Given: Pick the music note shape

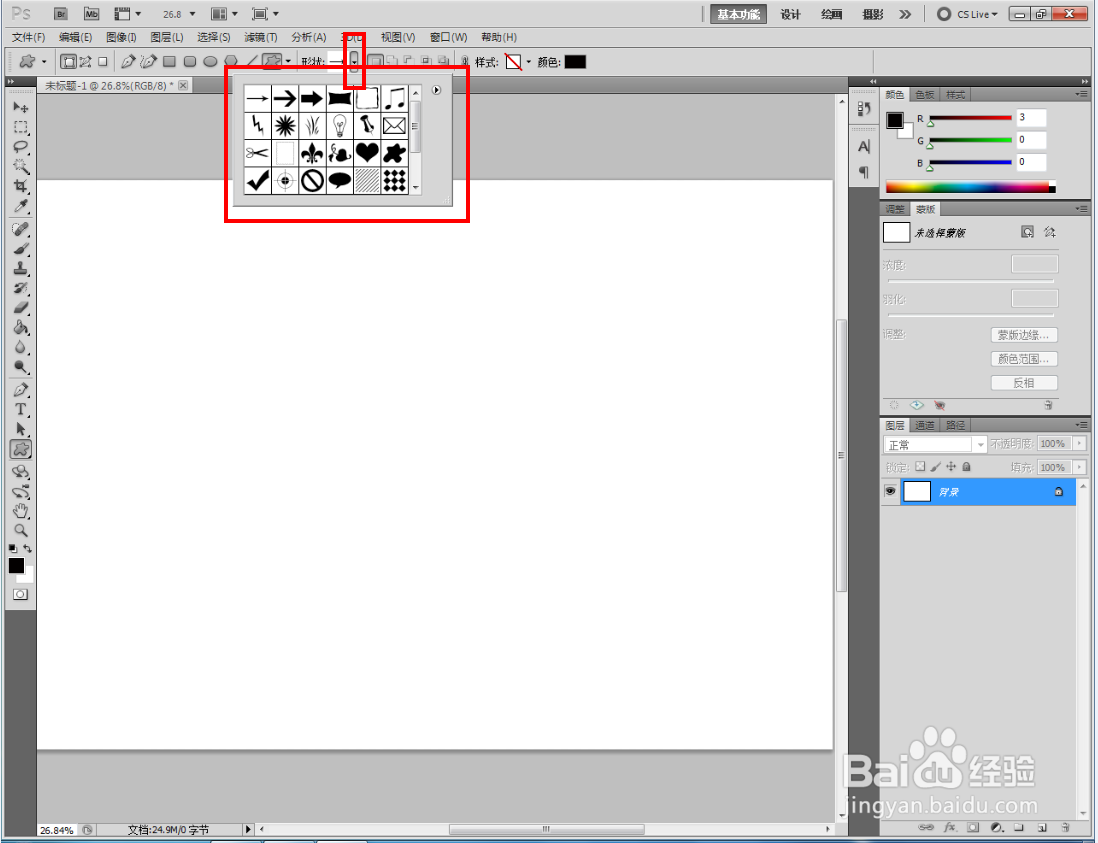Looking at the screenshot, I should (394, 98).
